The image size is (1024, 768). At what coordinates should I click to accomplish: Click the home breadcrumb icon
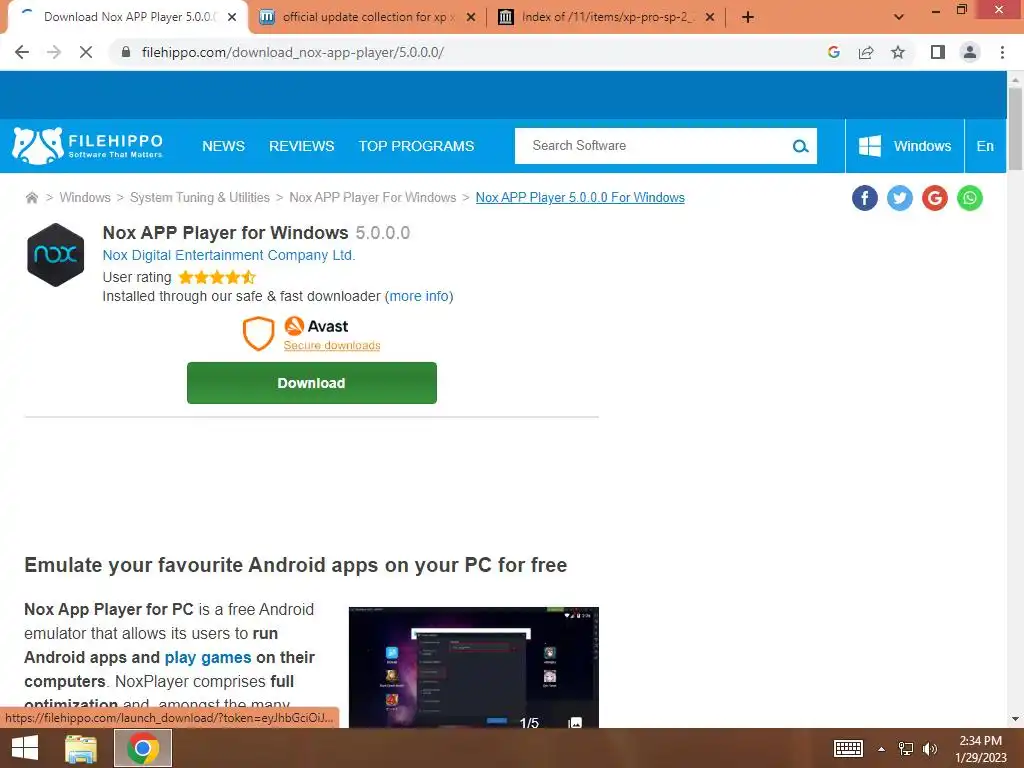31,197
